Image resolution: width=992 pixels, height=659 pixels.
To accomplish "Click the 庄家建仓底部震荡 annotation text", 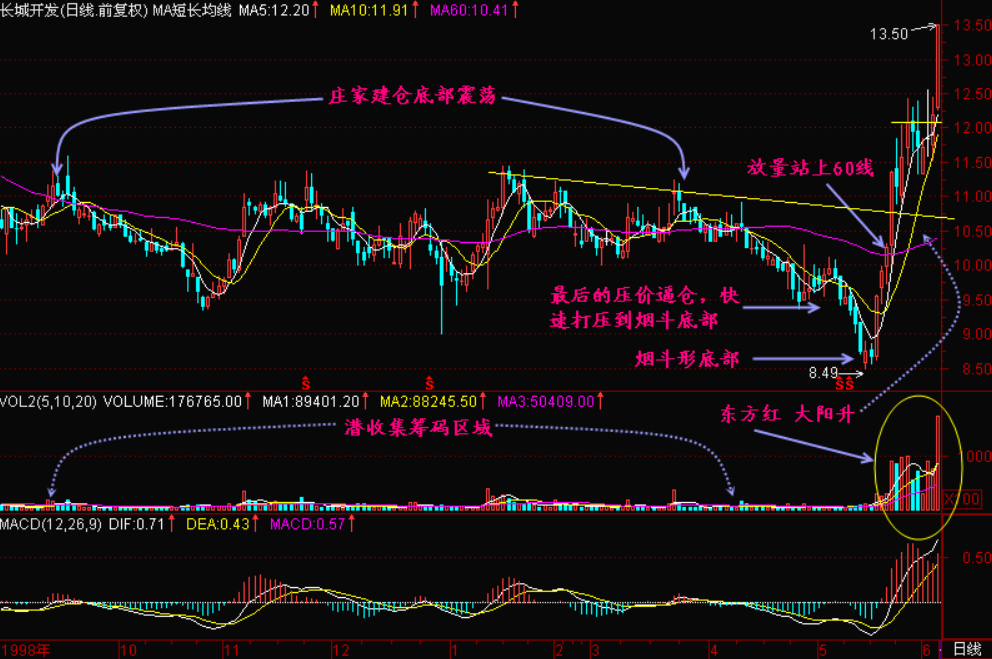I will [413, 99].
